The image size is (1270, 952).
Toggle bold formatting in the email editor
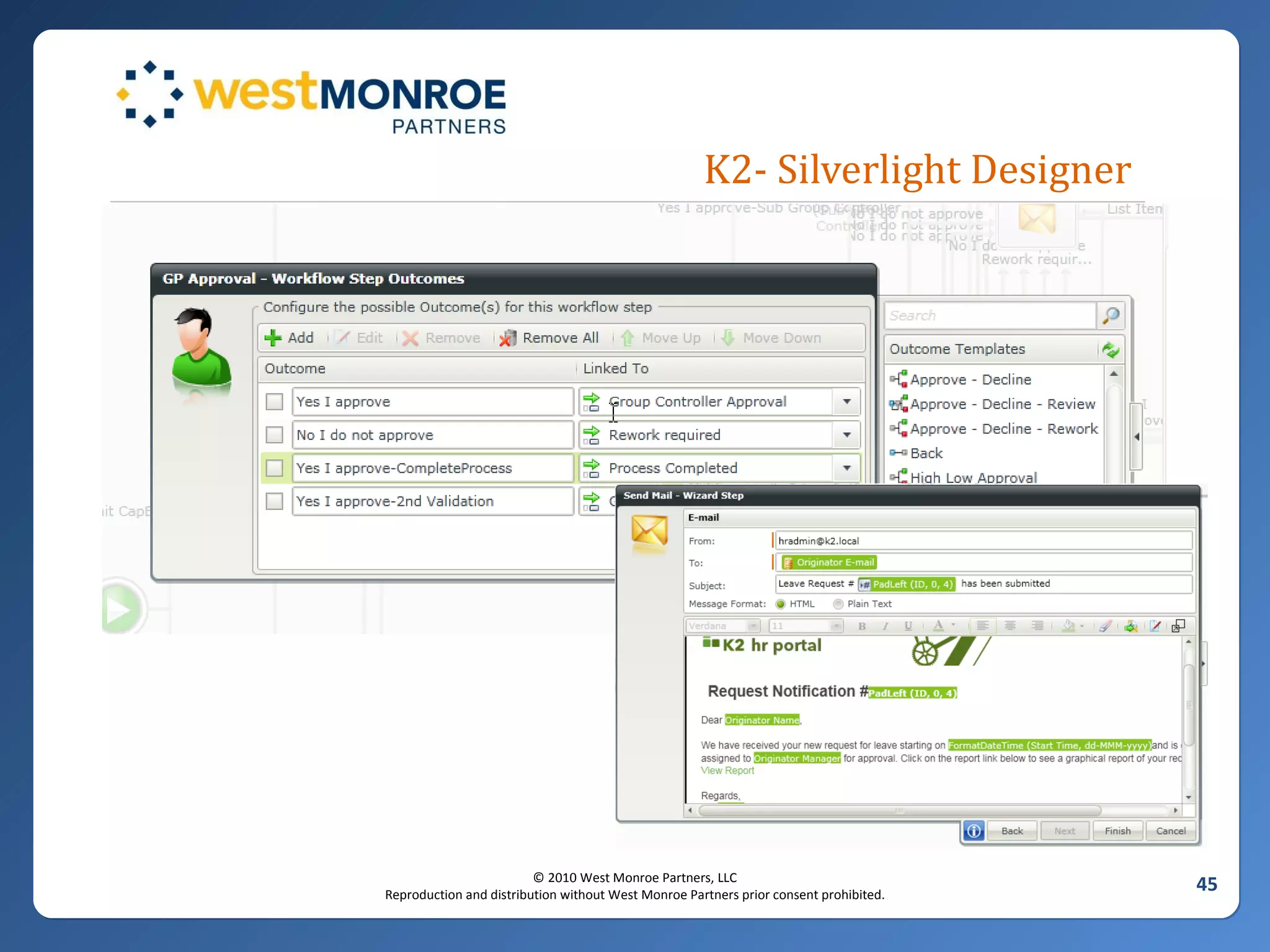click(x=862, y=626)
